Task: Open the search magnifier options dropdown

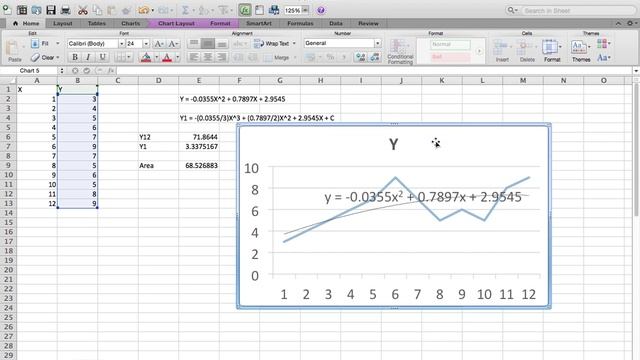Action: tap(512, 10)
